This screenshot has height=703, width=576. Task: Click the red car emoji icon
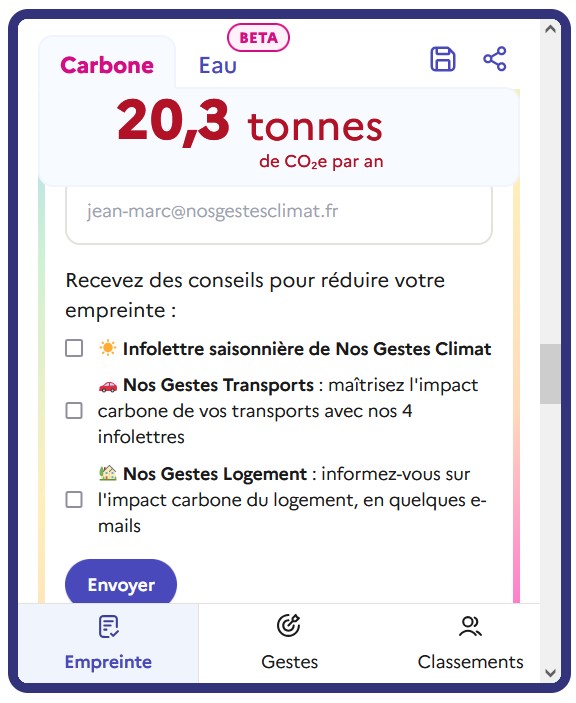point(108,386)
